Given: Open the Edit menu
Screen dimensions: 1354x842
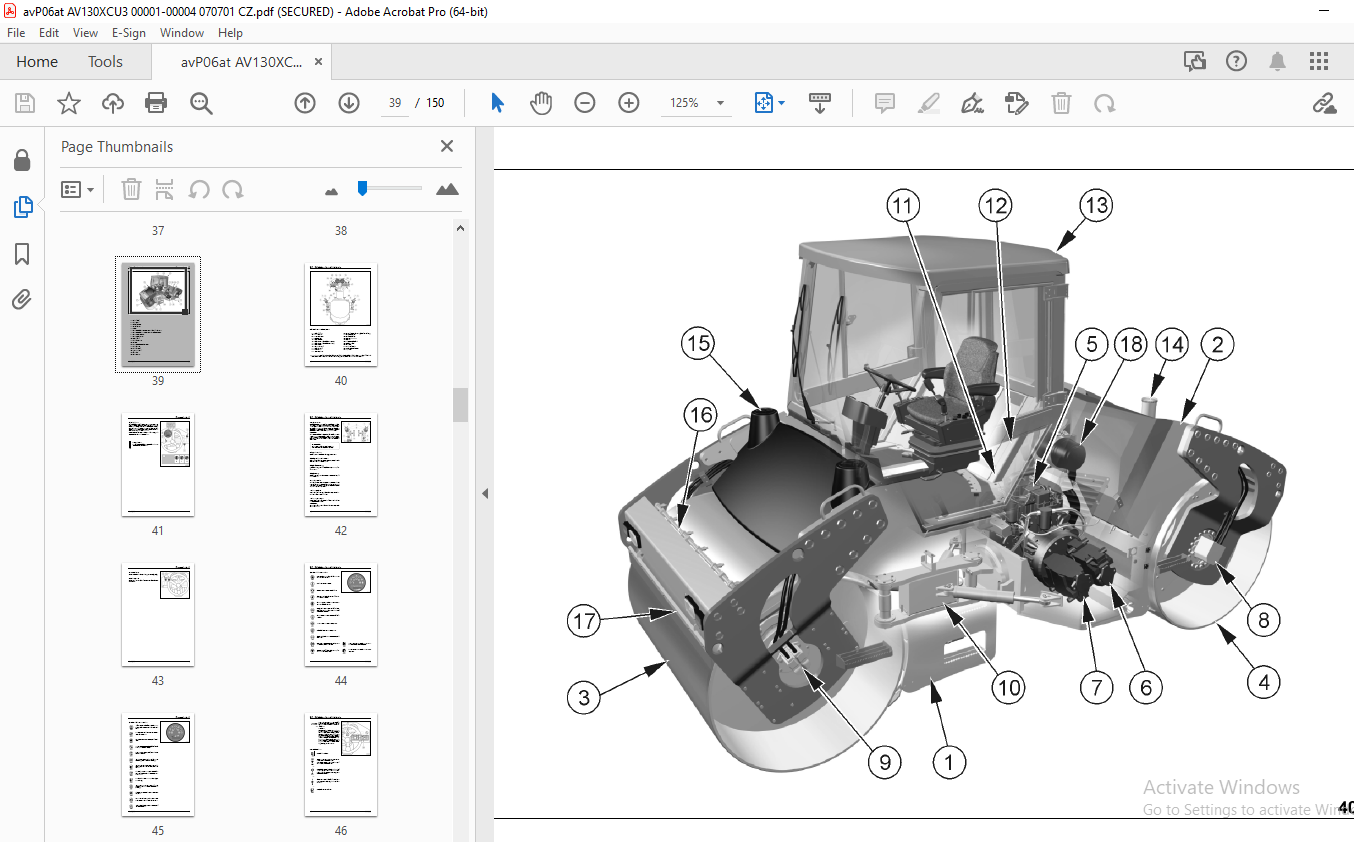Looking at the screenshot, I should [x=49, y=33].
